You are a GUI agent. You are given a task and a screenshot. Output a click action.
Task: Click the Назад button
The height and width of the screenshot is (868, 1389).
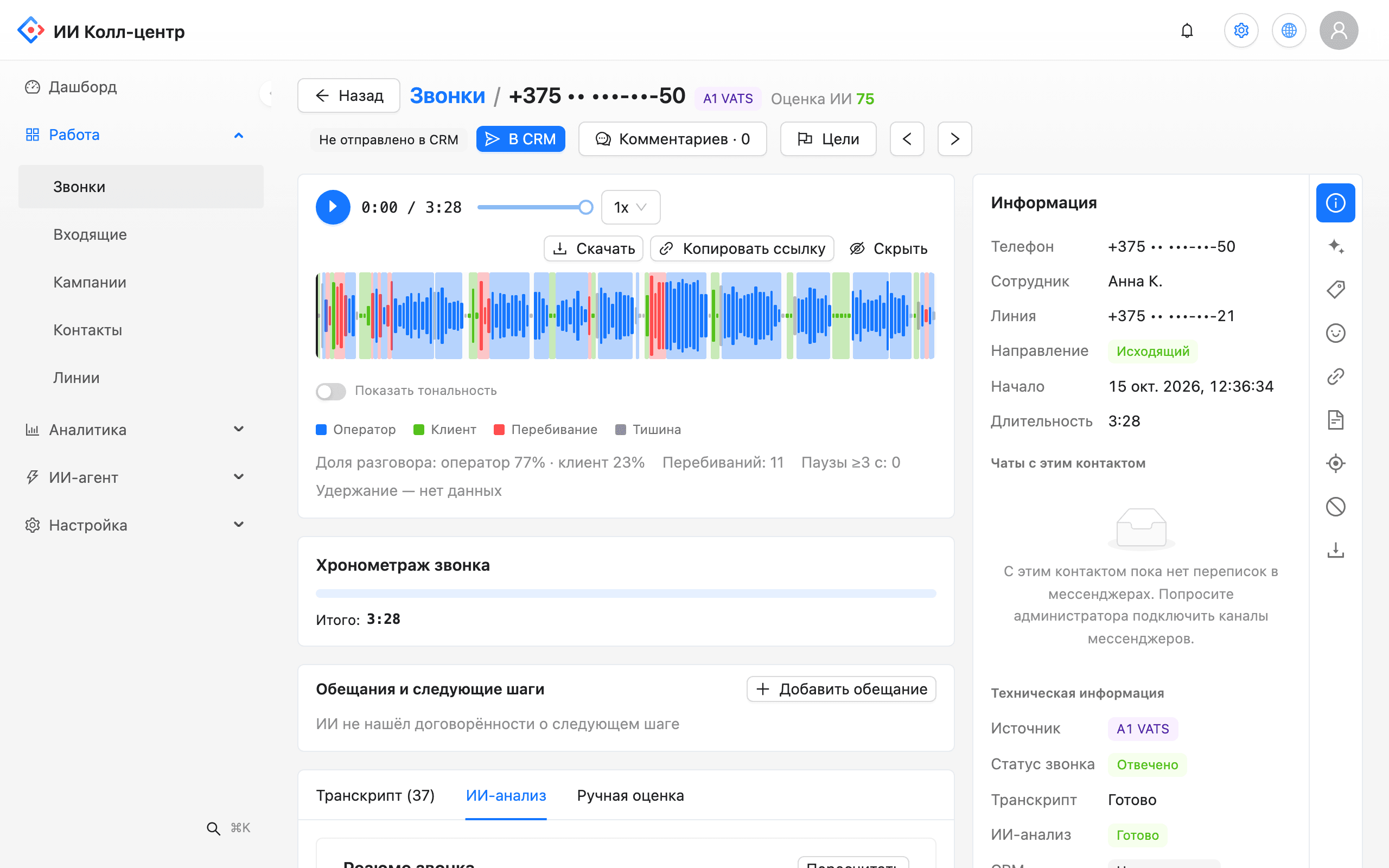coord(349,95)
